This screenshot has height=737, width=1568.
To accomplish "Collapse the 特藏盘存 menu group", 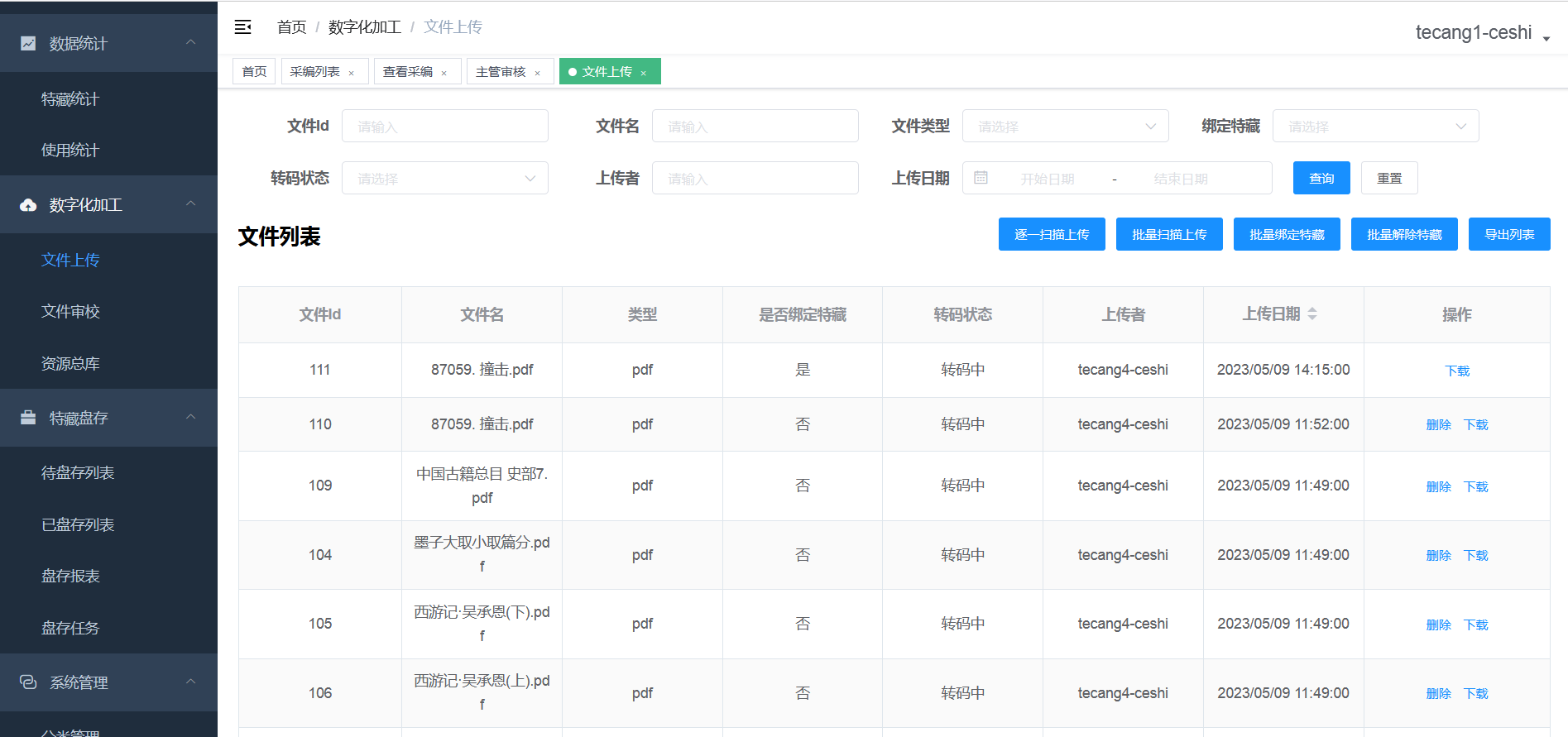I will (191, 417).
